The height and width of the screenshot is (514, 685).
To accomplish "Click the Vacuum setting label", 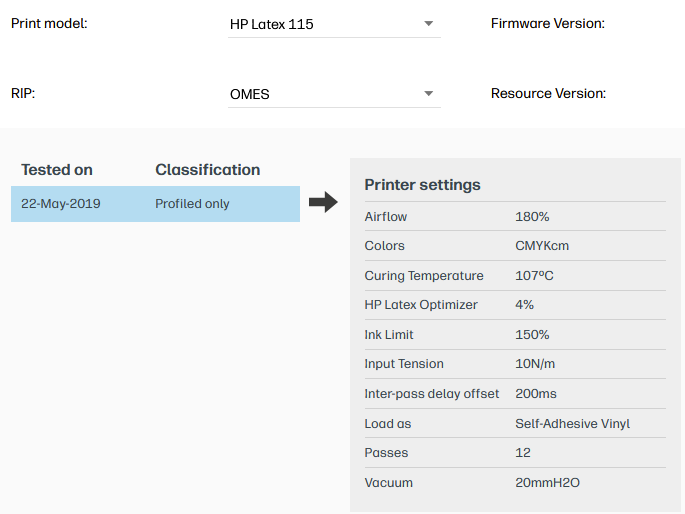I will click(x=388, y=483).
